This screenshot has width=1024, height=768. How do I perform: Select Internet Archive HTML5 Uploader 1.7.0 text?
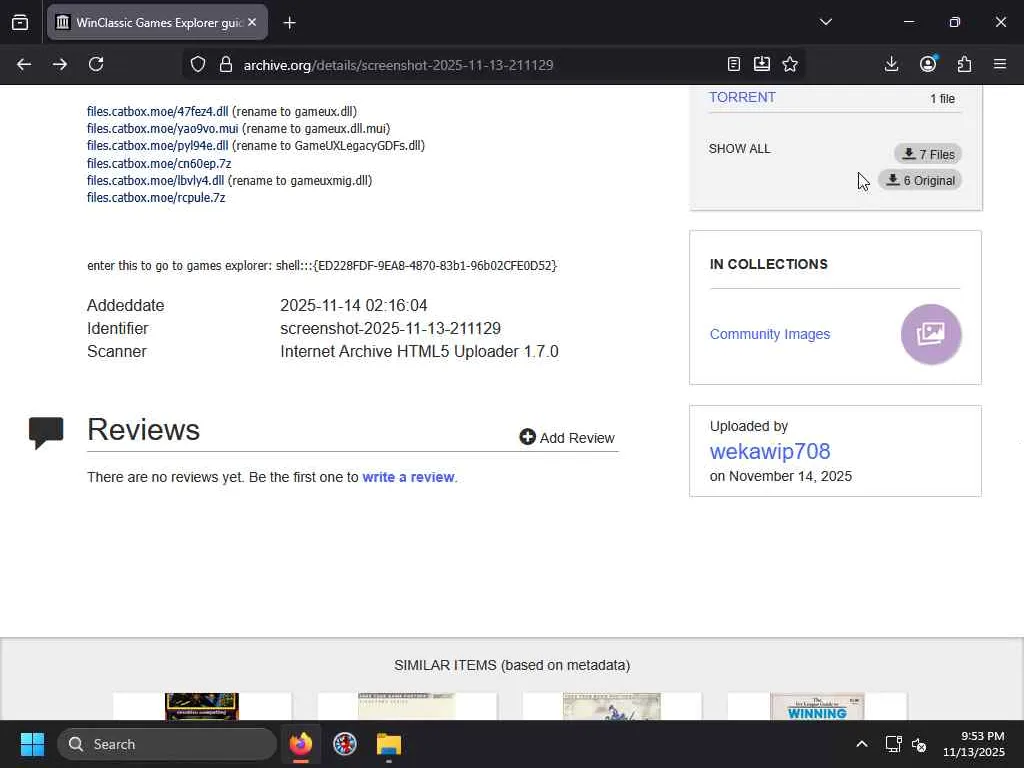click(419, 351)
